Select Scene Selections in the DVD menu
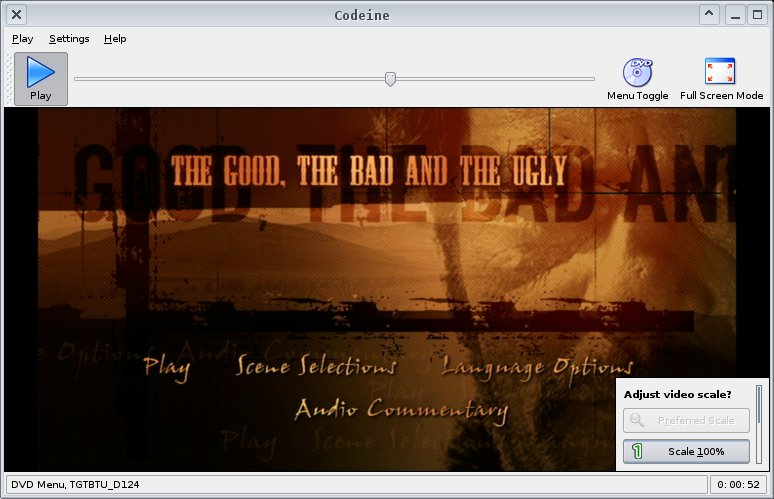774x499 pixels. pyautogui.click(x=316, y=366)
